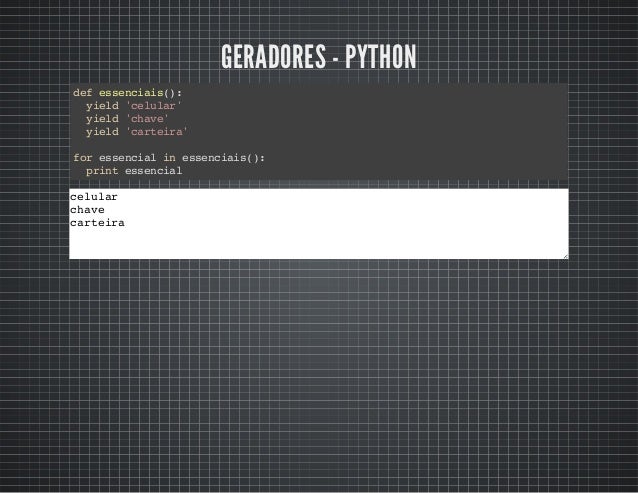Click the 'for essencial in essenciais():' line
The height and width of the screenshot is (493, 638).
(x=169, y=158)
